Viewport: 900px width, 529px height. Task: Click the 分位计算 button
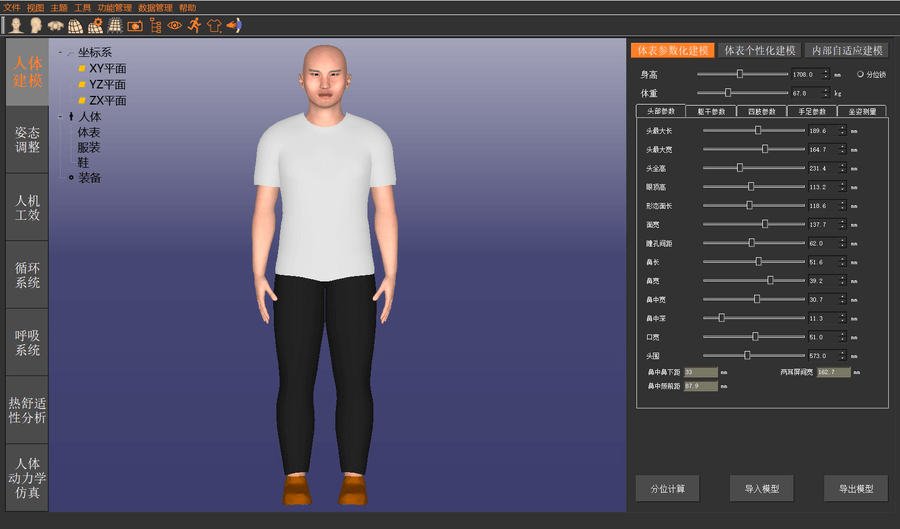click(667, 489)
